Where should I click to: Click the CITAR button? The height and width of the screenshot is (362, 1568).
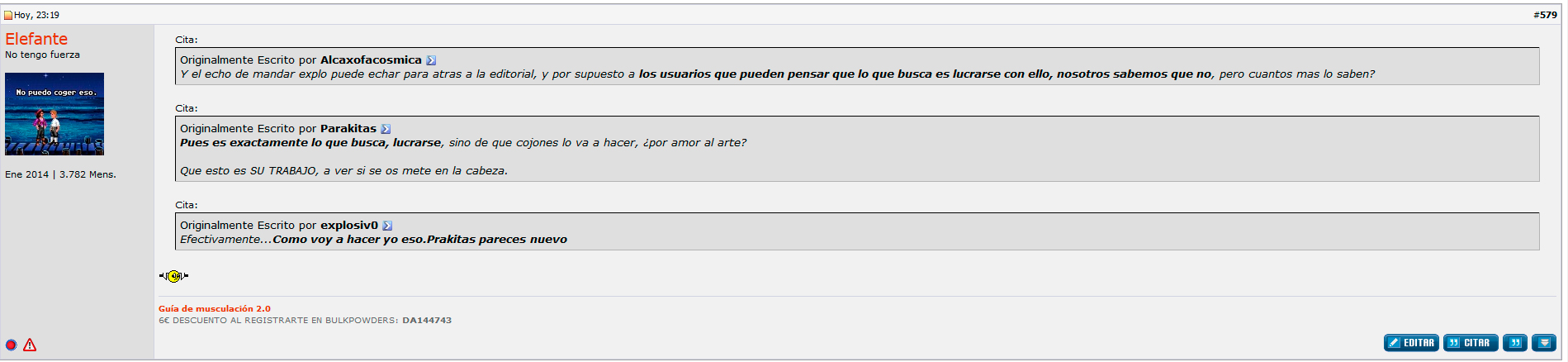tap(1471, 343)
